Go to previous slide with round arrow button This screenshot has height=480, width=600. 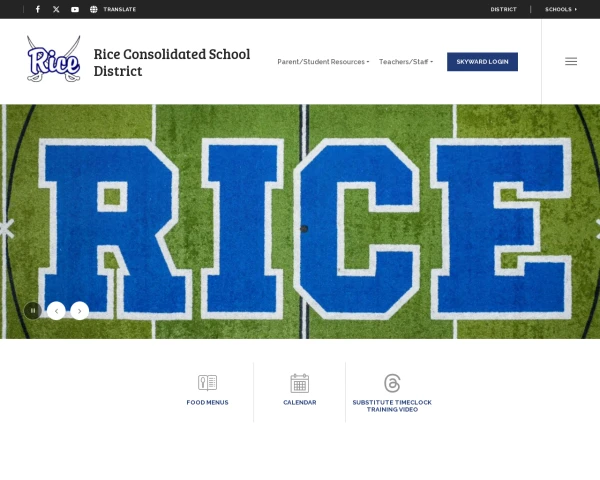[56, 311]
